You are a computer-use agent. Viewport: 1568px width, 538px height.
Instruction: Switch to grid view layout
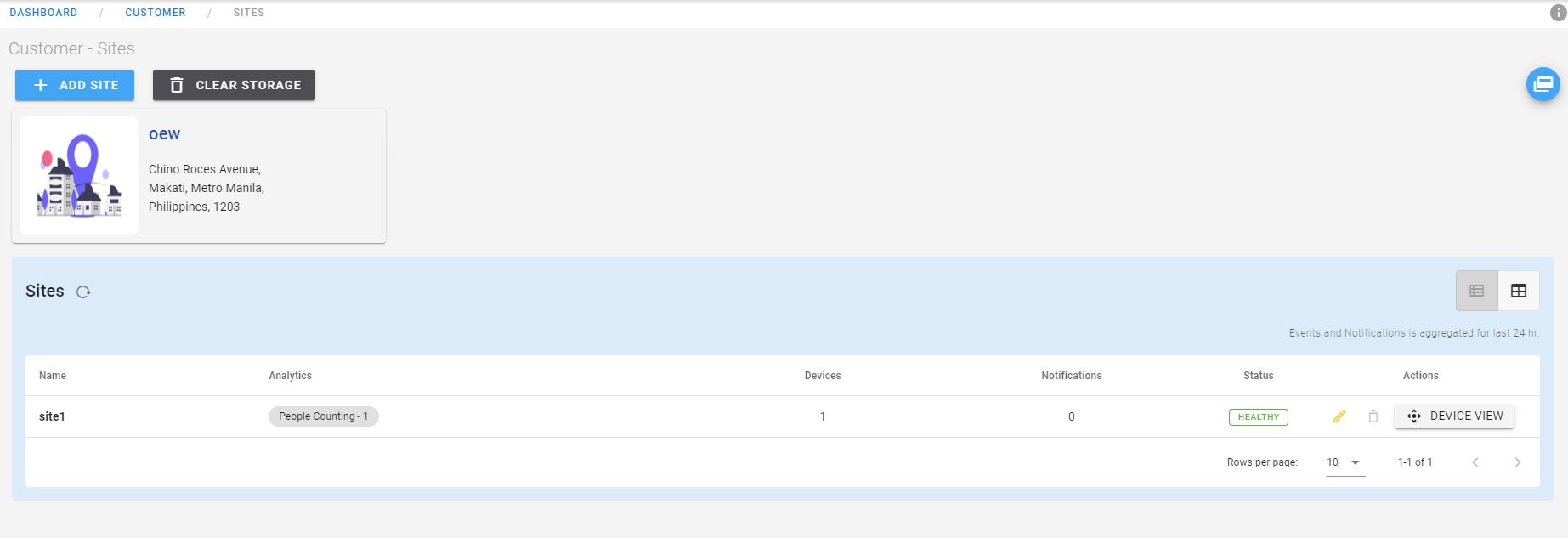tap(1519, 291)
